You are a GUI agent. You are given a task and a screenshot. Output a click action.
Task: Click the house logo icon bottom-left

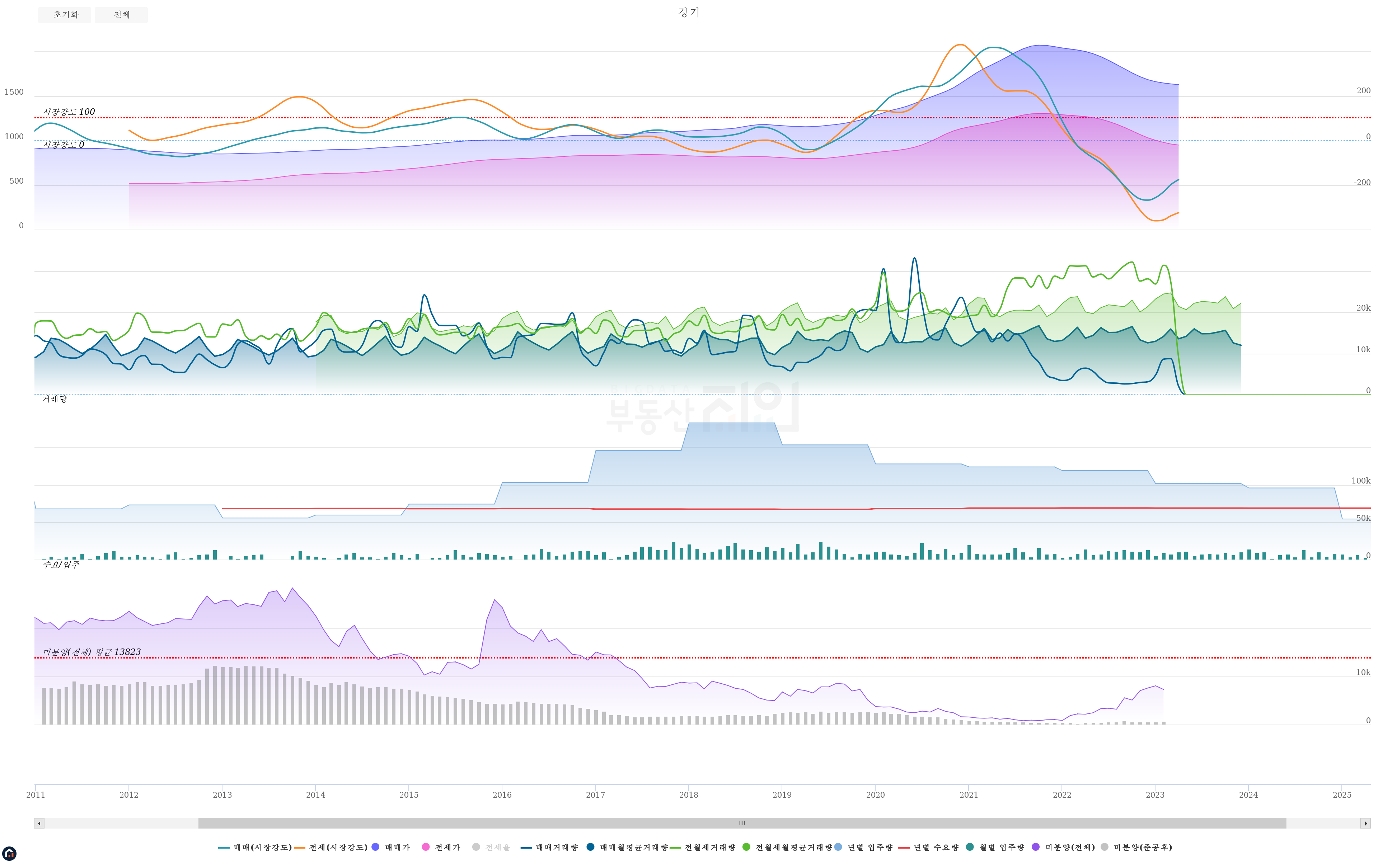[9, 854]
